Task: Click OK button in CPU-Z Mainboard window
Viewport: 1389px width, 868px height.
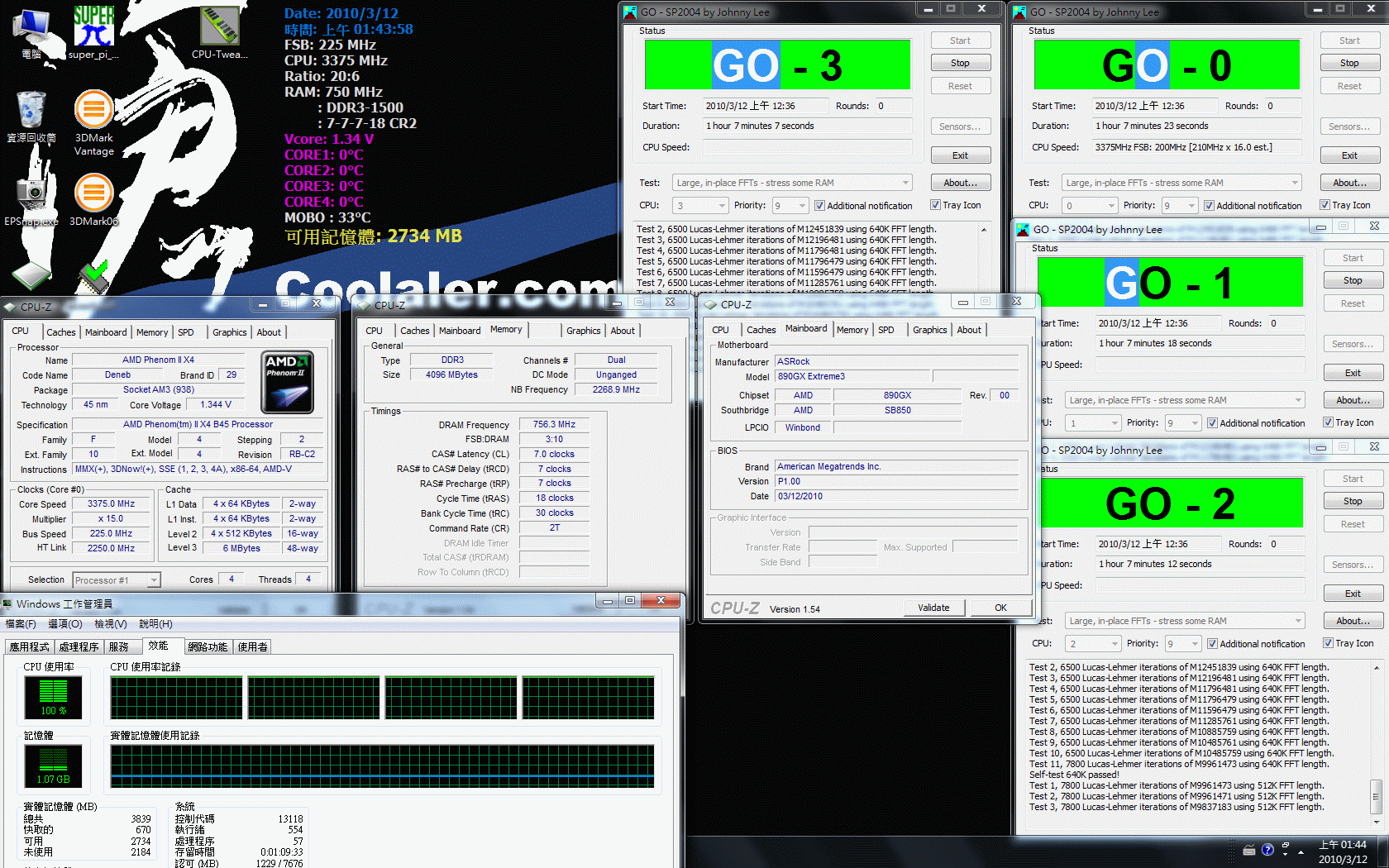Action: 1000,608
